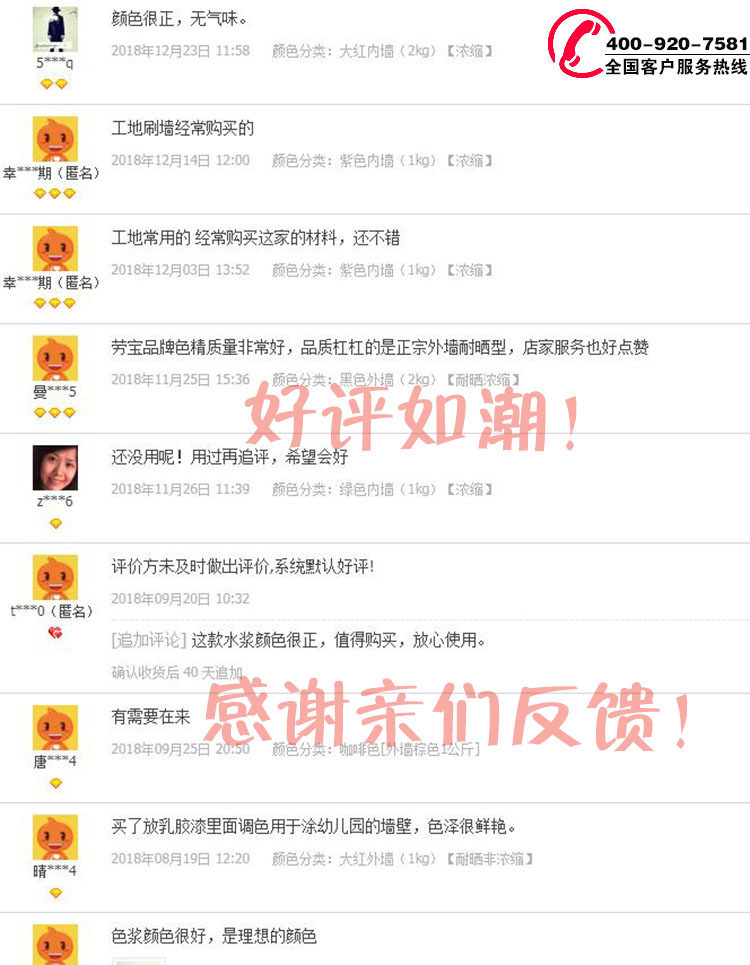
Task: Click the 工地刷墙经常购买的 review
Action: coord(183,128)
